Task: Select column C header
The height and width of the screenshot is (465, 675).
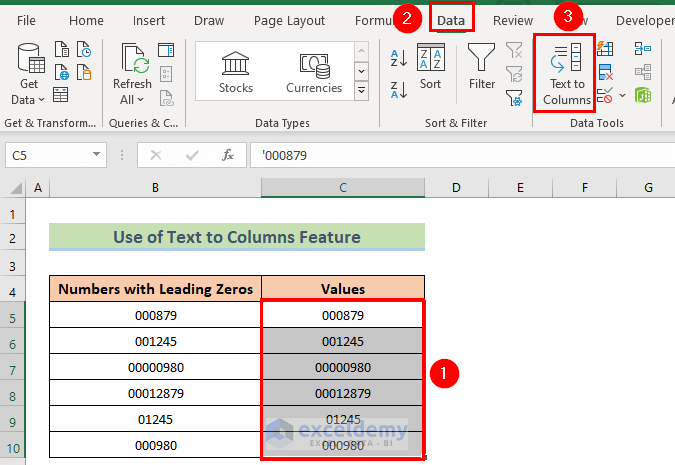Action: 343,188
